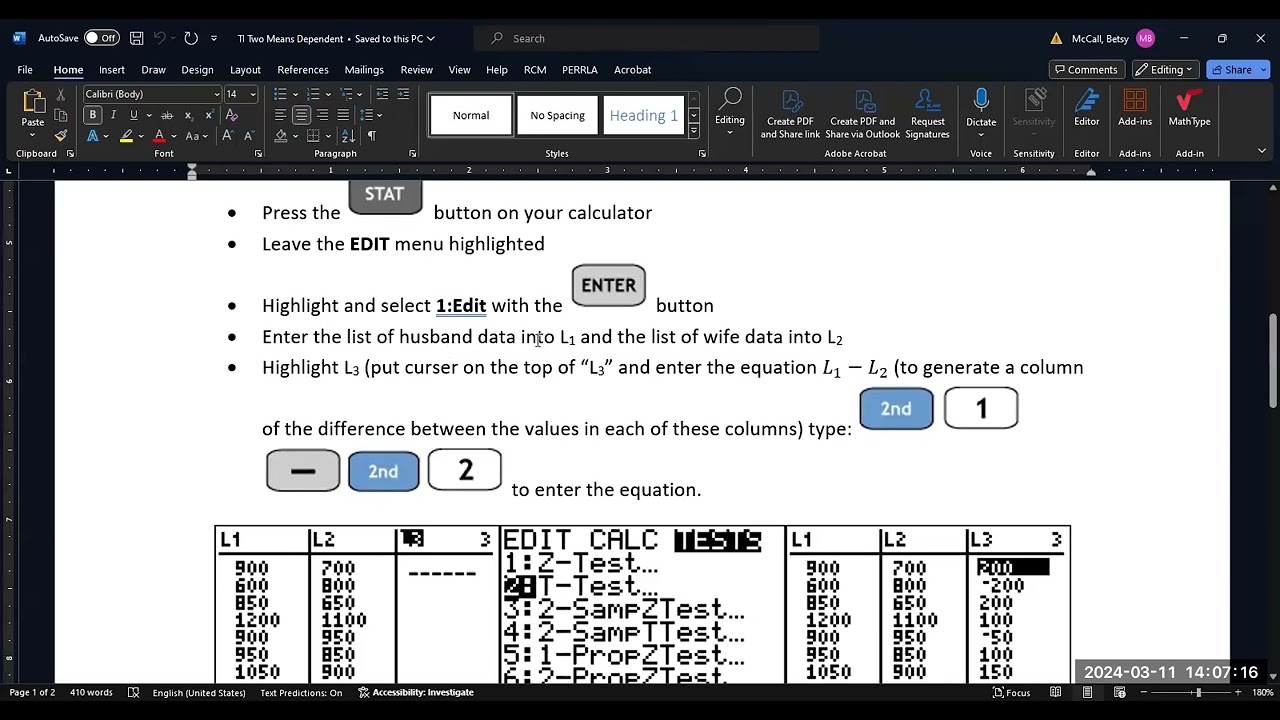Open the font size dropdown
Viewport: 1280px width, 720px height.
tap(252, 94)
